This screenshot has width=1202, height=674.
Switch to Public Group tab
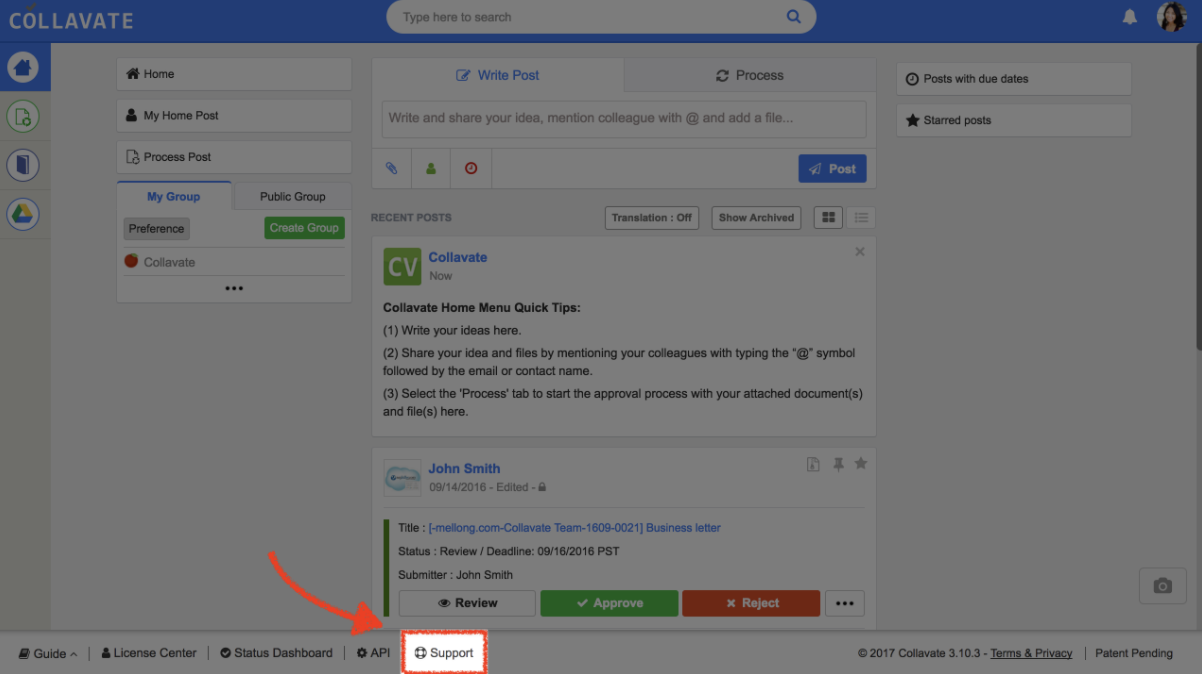[292, 196]
